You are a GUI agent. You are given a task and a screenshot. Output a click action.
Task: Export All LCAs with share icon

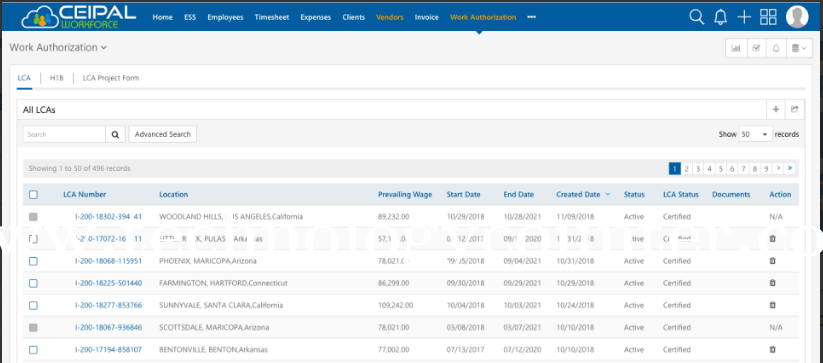point(795,109)
